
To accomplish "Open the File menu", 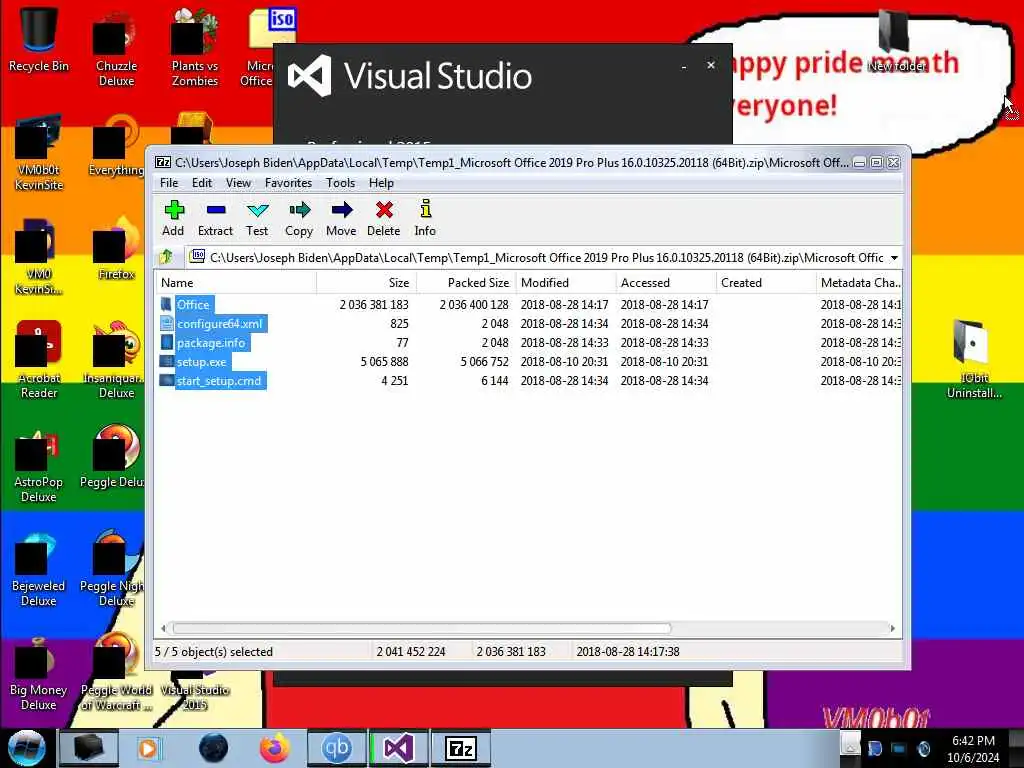I will [169, 183].
